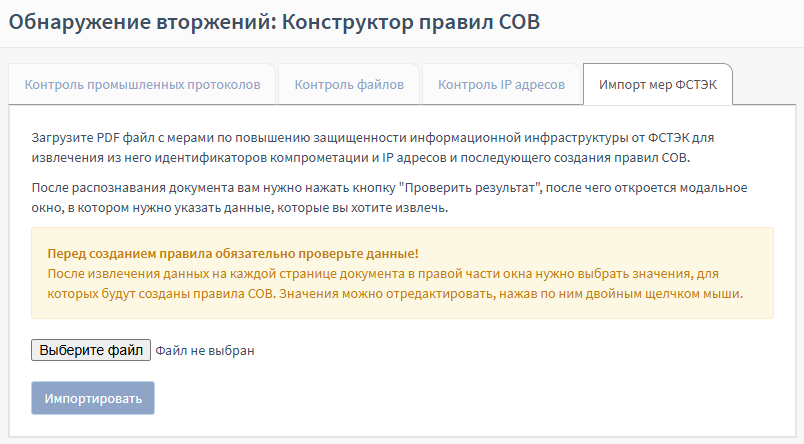The height and width of the screenshot is (444, 804).
Task: Click the Файл не выбран label
Action: pyautogui.click(x=205, y=351)
